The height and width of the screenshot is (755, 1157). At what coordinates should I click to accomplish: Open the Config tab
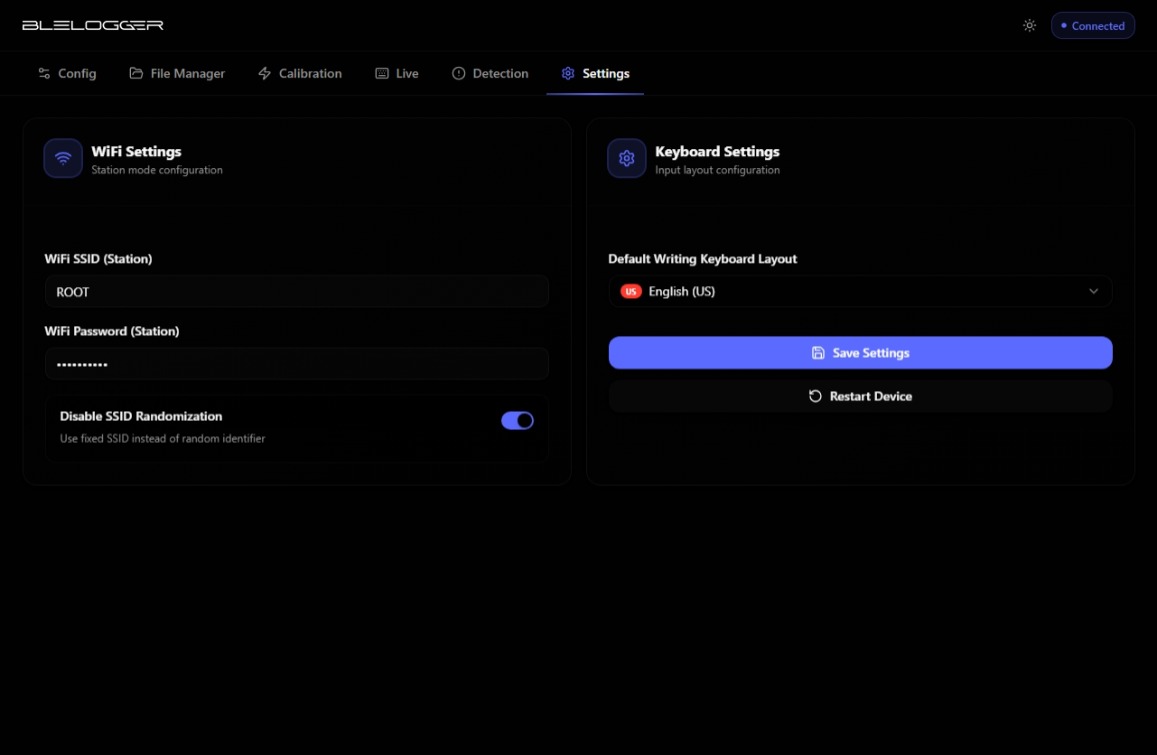tap(67, 74)
